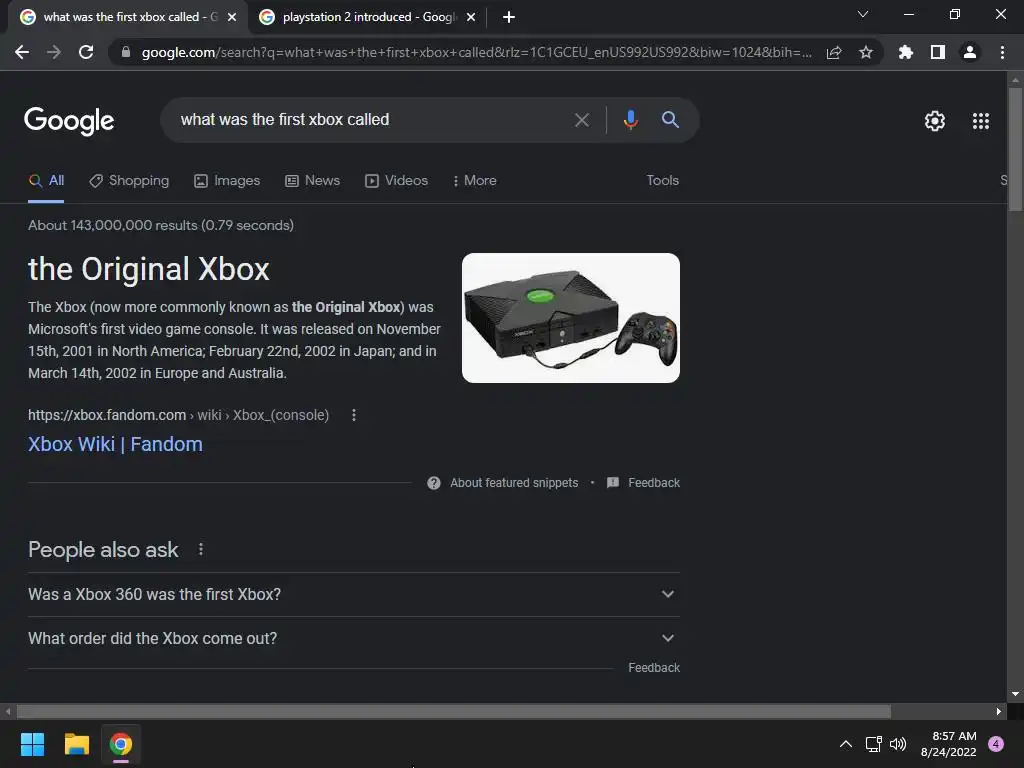Close the 'what was the first xbox called' tab
This screenshot has height=768, width=1024.
tap(232, 17)
